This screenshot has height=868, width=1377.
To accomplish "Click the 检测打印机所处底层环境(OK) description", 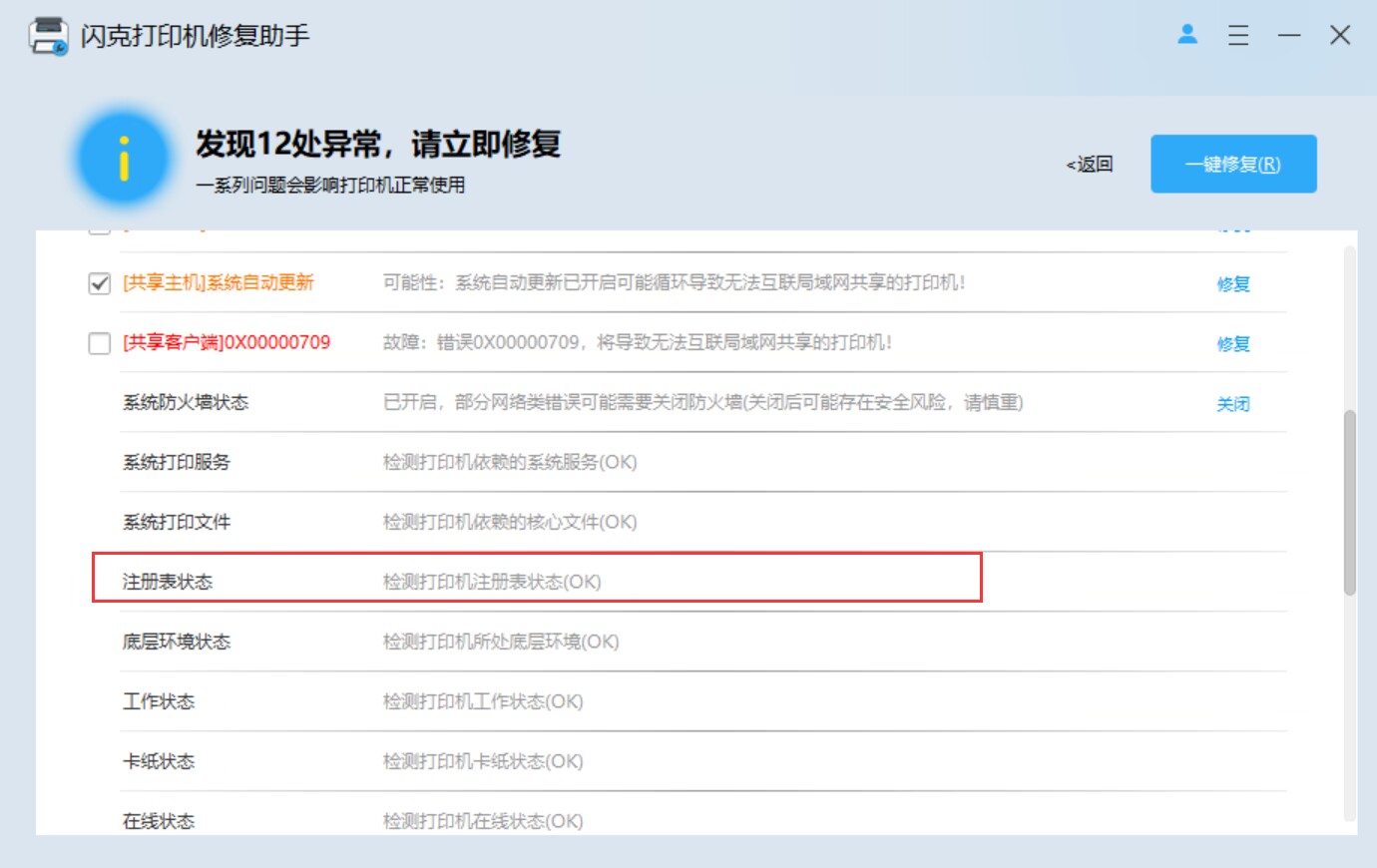I will 501,642.
